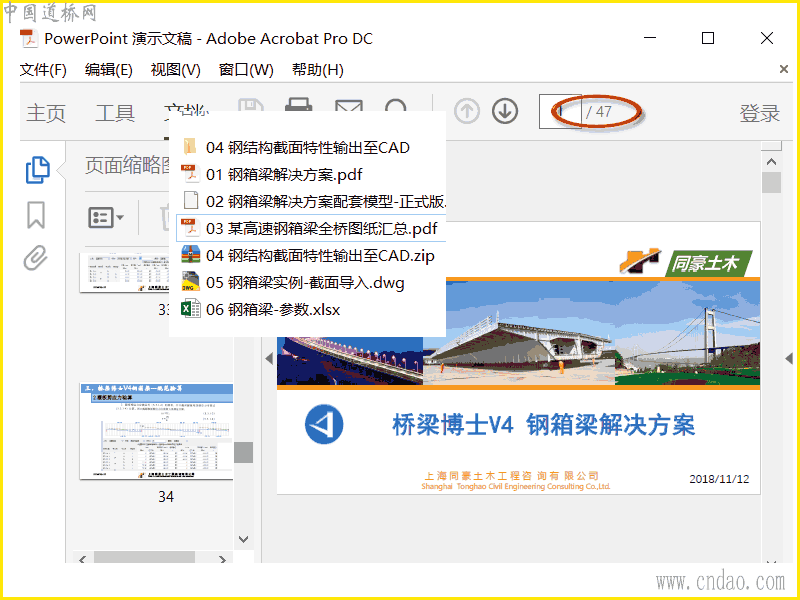Open the 帮助(H) menu
Image resolution: width=800 pixels, height=600 pixels.
click(317, 70)
